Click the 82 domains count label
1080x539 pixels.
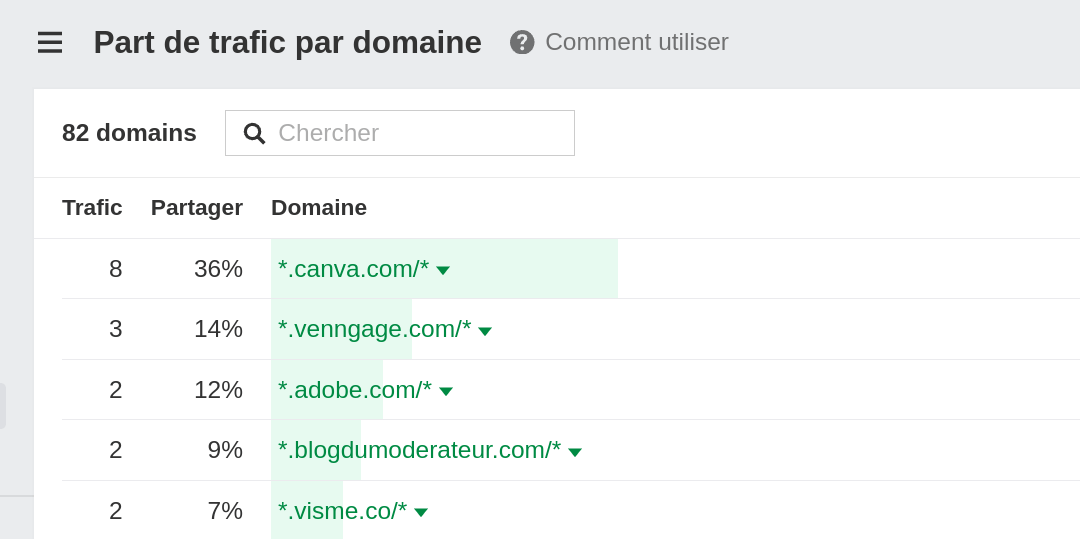pyautogui.click(x=129, y=133)
